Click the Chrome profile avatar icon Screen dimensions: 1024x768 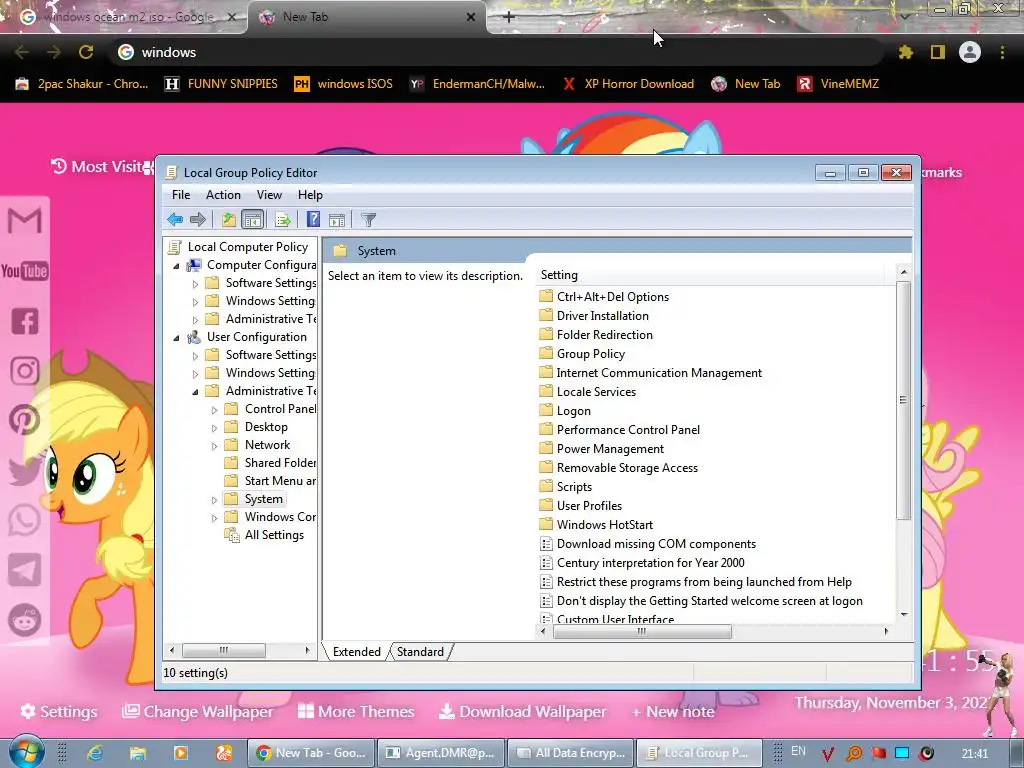pyautogui.click(x=970, y=52)
